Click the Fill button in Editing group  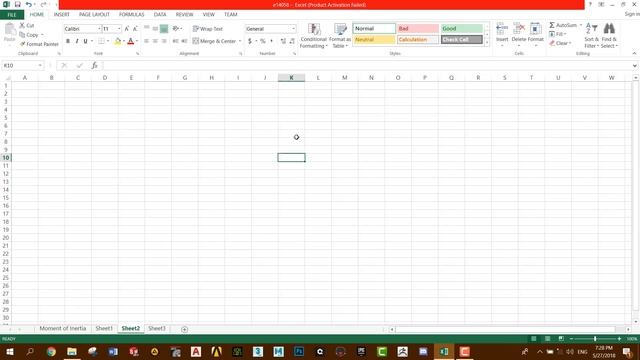click(558, 34)
